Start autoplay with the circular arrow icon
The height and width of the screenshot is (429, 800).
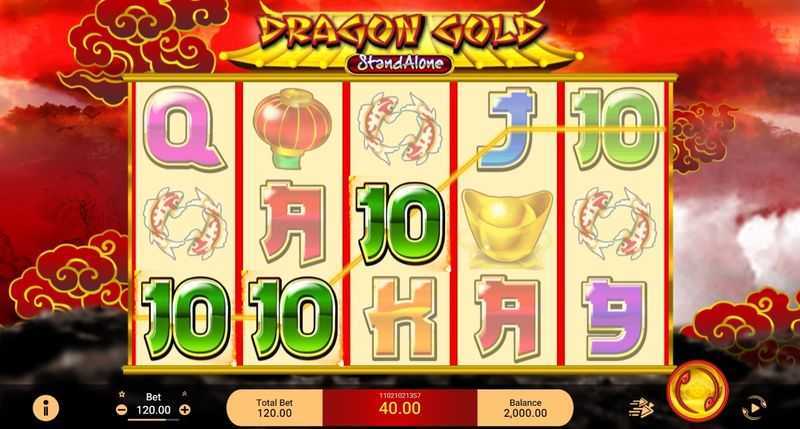point(754,408)
